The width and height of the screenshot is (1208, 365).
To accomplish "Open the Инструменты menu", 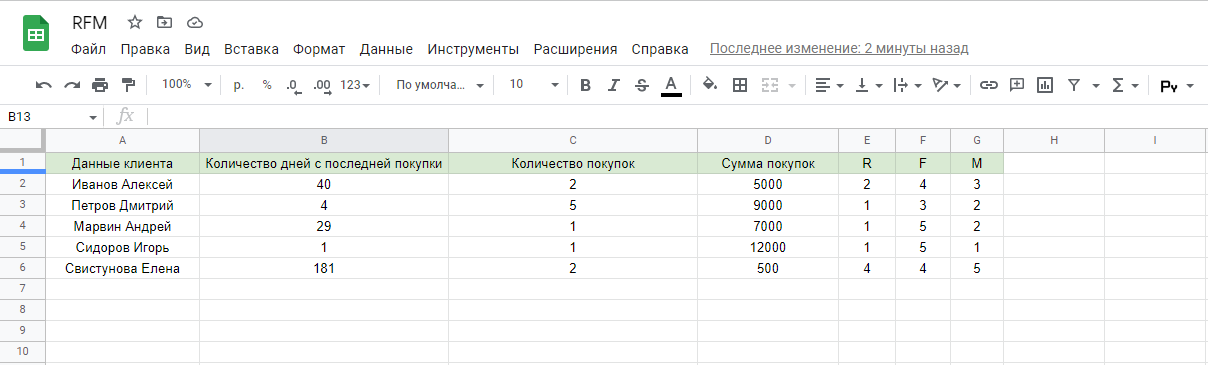I will point(473,49).
